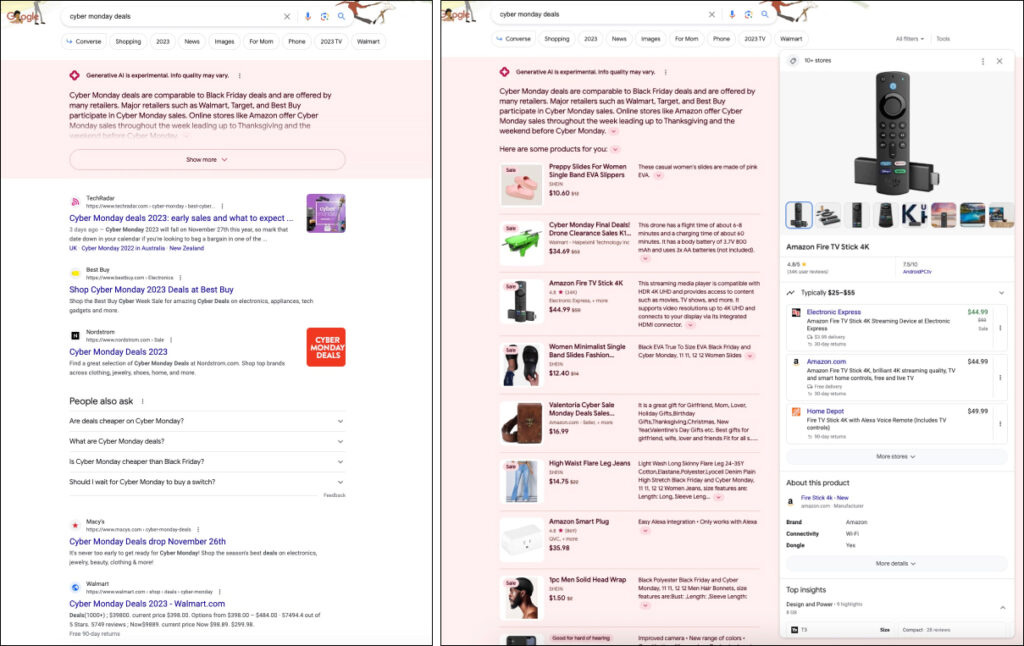Open options for Electronic Express store offer
Viewport: 1024px width, 646px height.
point(1000,328)
